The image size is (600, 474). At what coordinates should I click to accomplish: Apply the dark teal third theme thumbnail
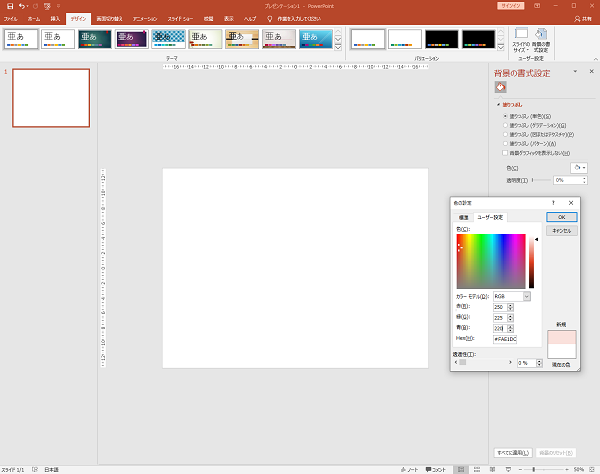(x=95, y=39)
